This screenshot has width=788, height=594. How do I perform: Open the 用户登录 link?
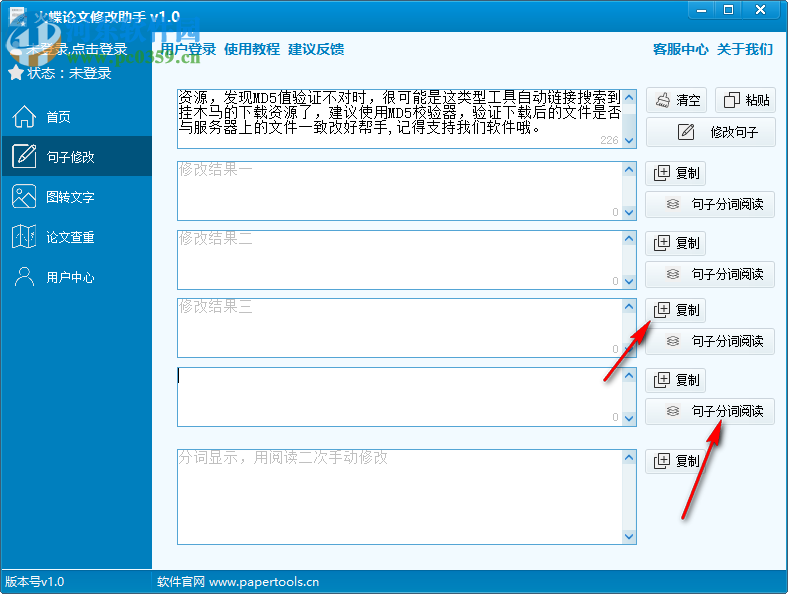click(x=188, y=49)
